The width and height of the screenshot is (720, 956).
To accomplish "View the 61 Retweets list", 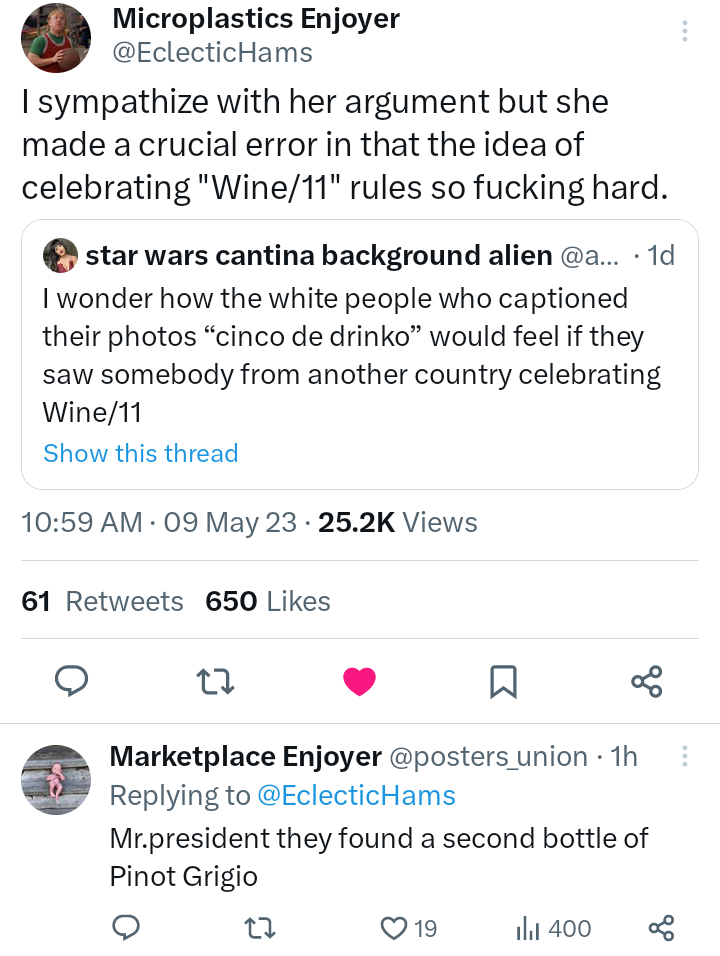I will click(x=102, y=601).
